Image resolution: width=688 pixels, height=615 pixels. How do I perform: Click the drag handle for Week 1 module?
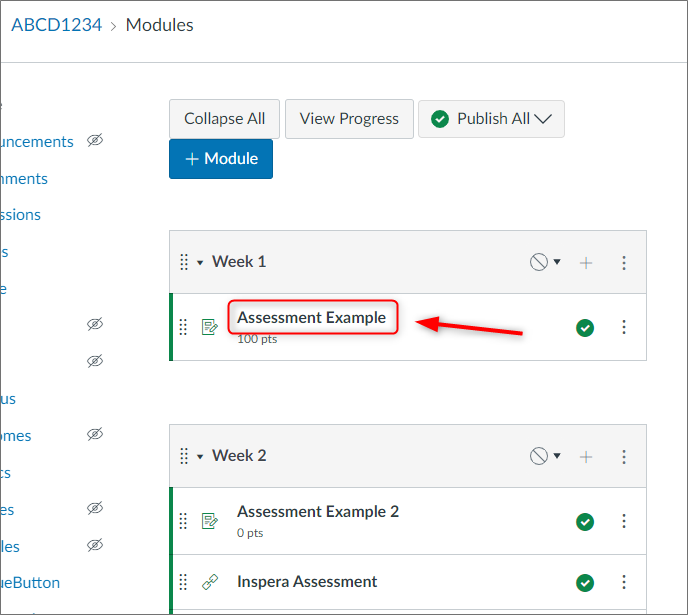[x=184, y=262]
